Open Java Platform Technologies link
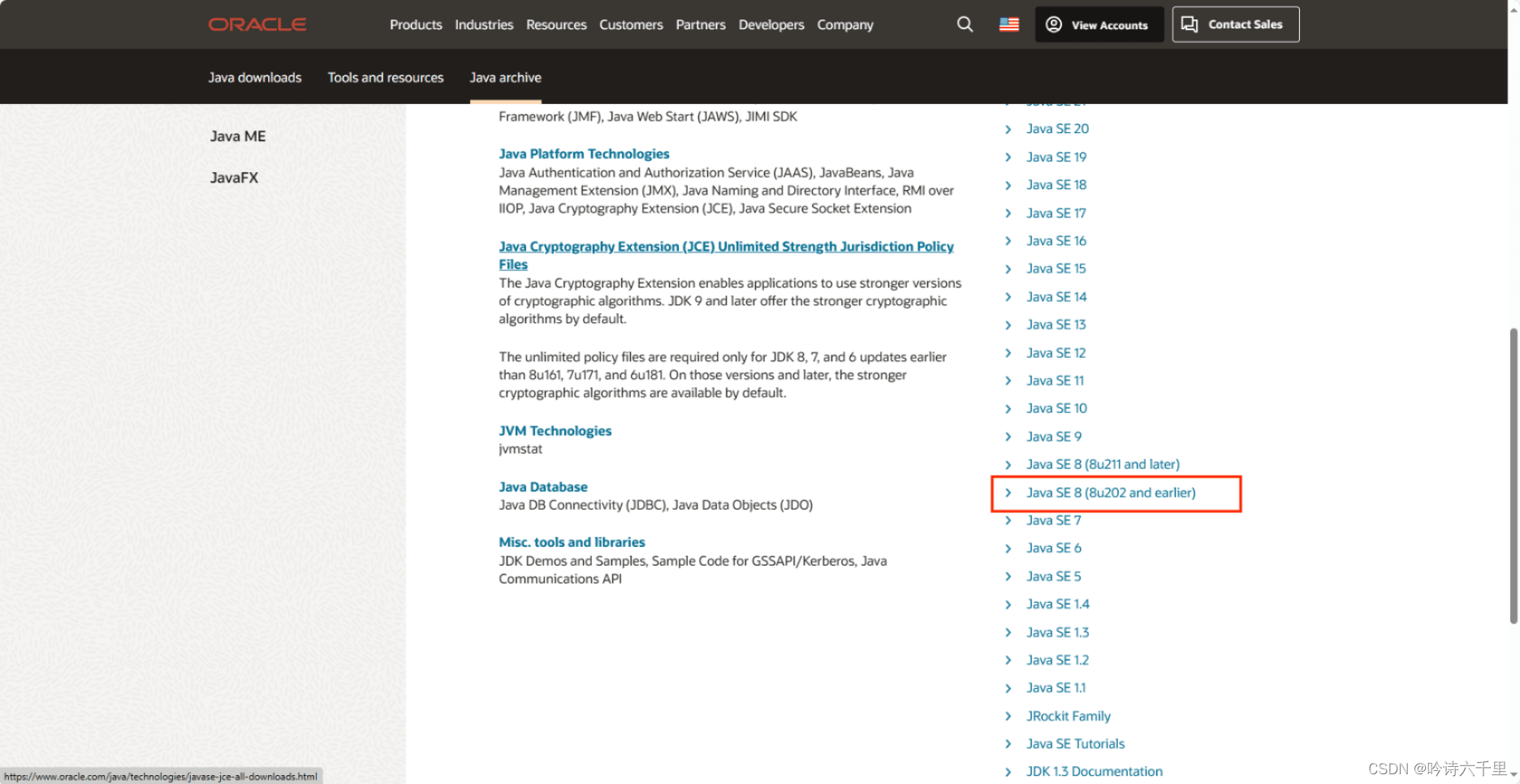Image resolution: width=1520 pixels, height=784 pixels. (x=584, y=153)
